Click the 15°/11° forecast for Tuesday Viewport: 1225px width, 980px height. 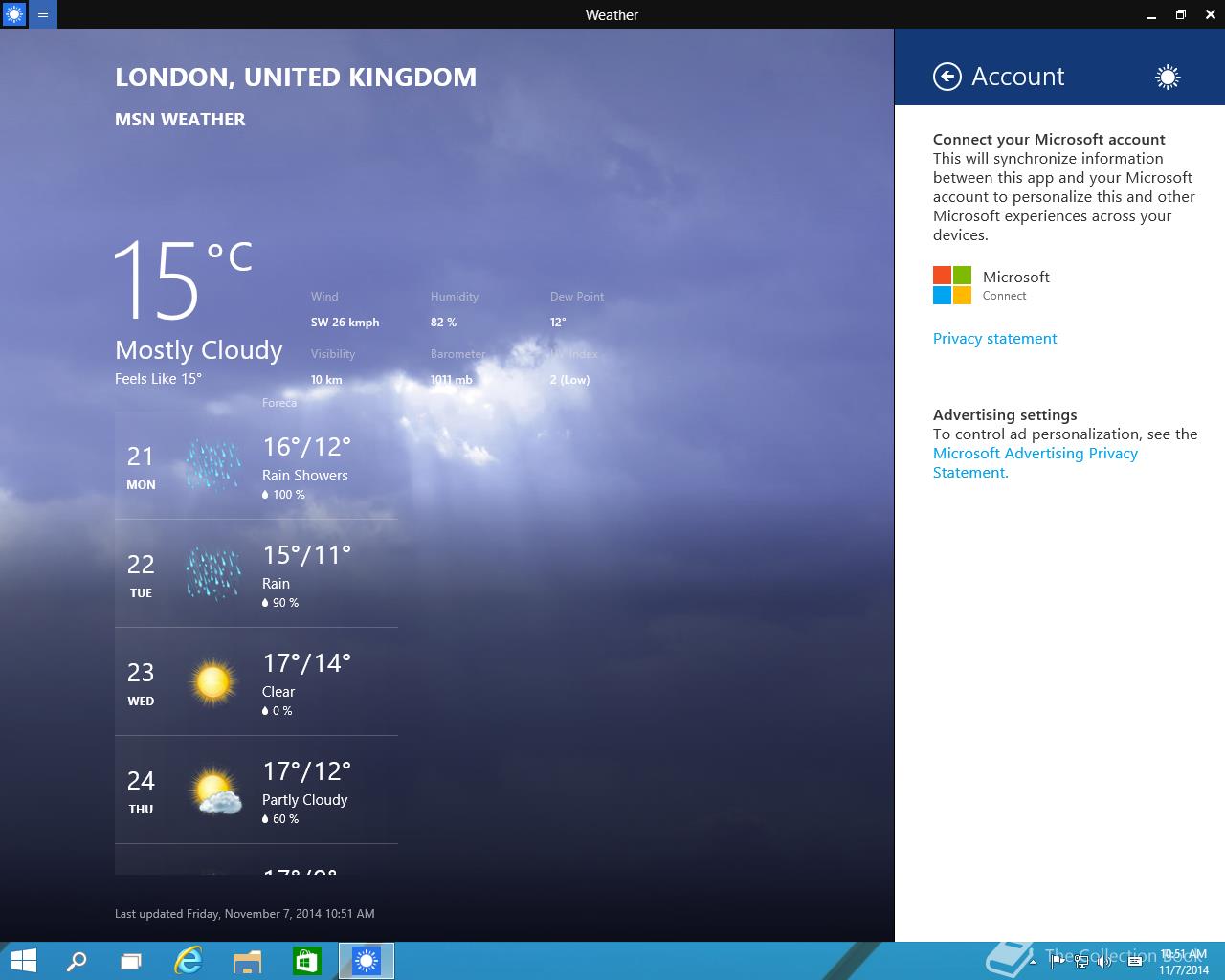pyautogui.click(x=306, y=555)
